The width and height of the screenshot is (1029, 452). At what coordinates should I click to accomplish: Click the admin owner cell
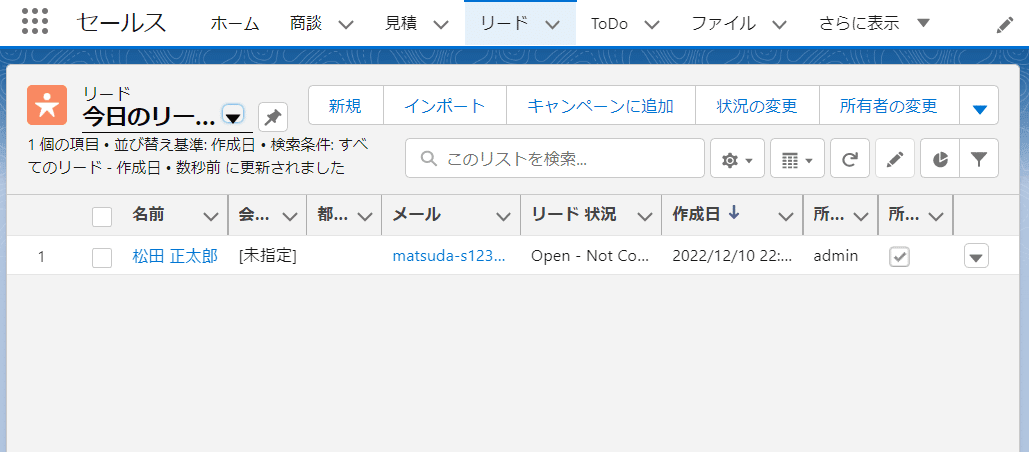pyautogui.click(x=835, y=256)
